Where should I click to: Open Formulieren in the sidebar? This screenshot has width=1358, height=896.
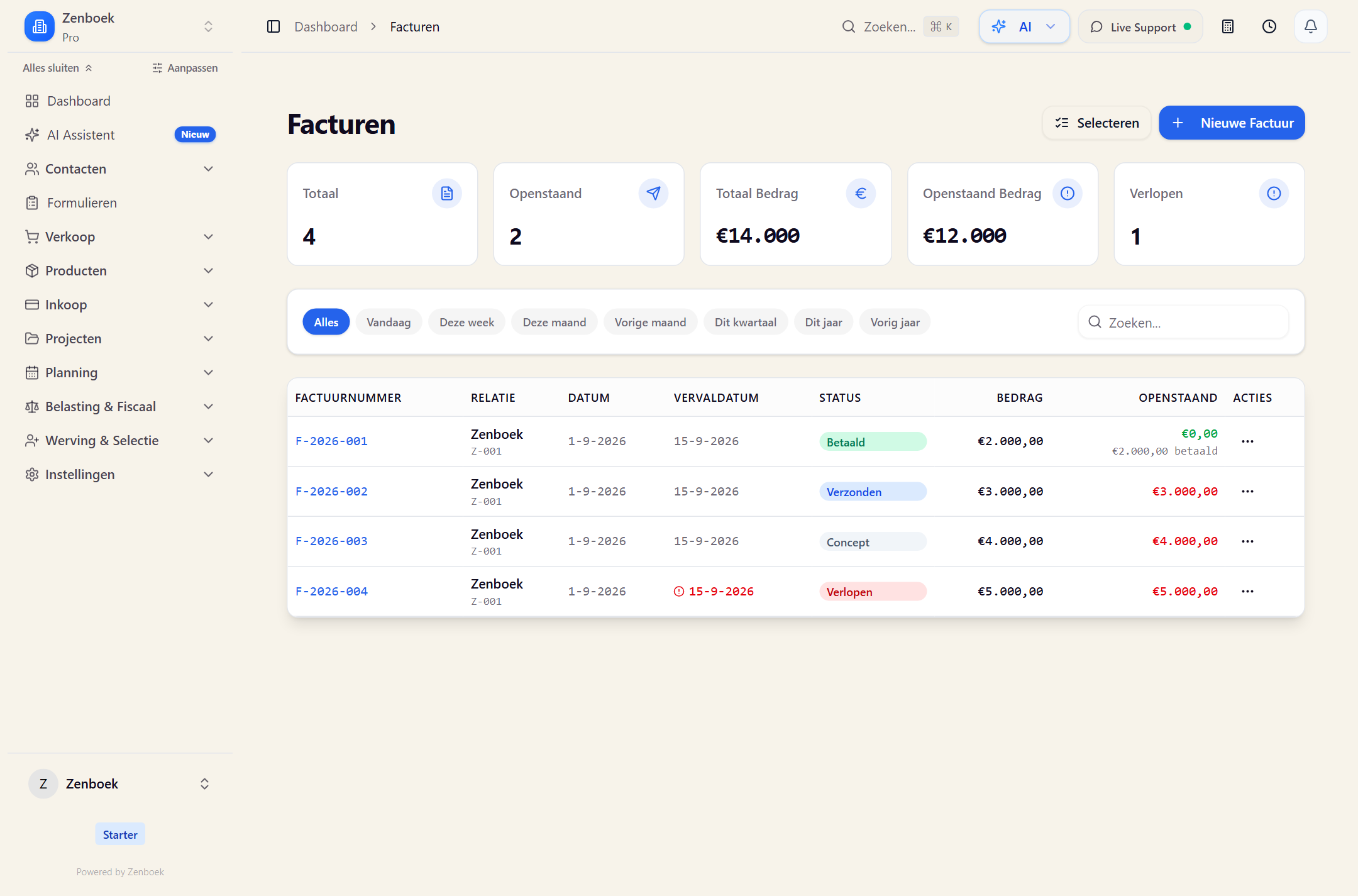coord(120,202)
